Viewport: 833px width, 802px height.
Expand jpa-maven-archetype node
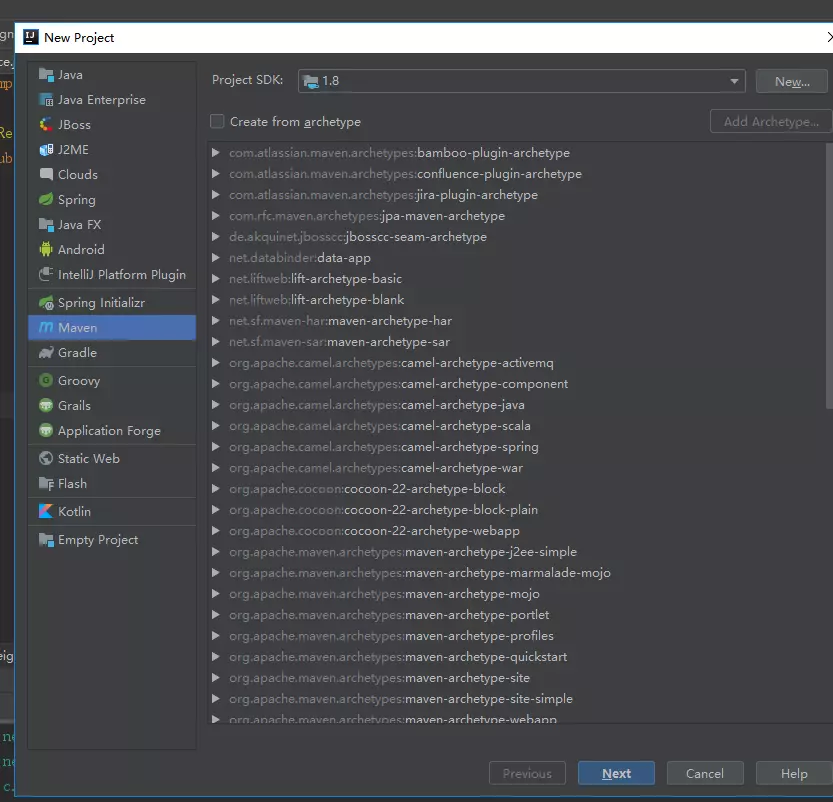click(216, 216)
